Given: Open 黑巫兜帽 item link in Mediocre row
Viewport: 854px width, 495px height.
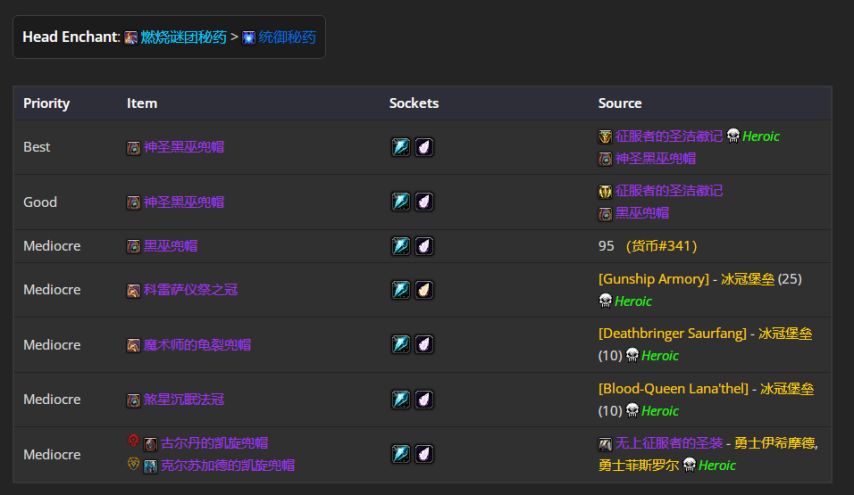Looking at the screenshot, I should [x=170, y=246].
